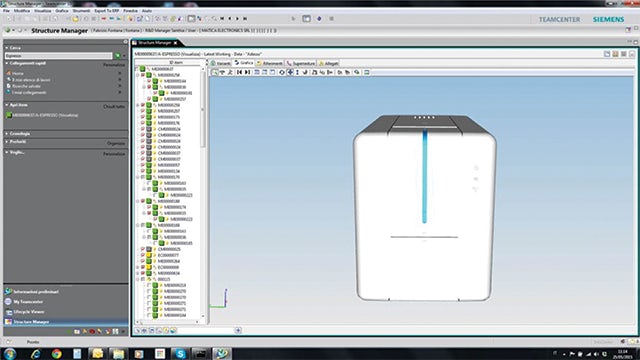
Task: Expand the Preferiti section
Action: coord(7,142)
